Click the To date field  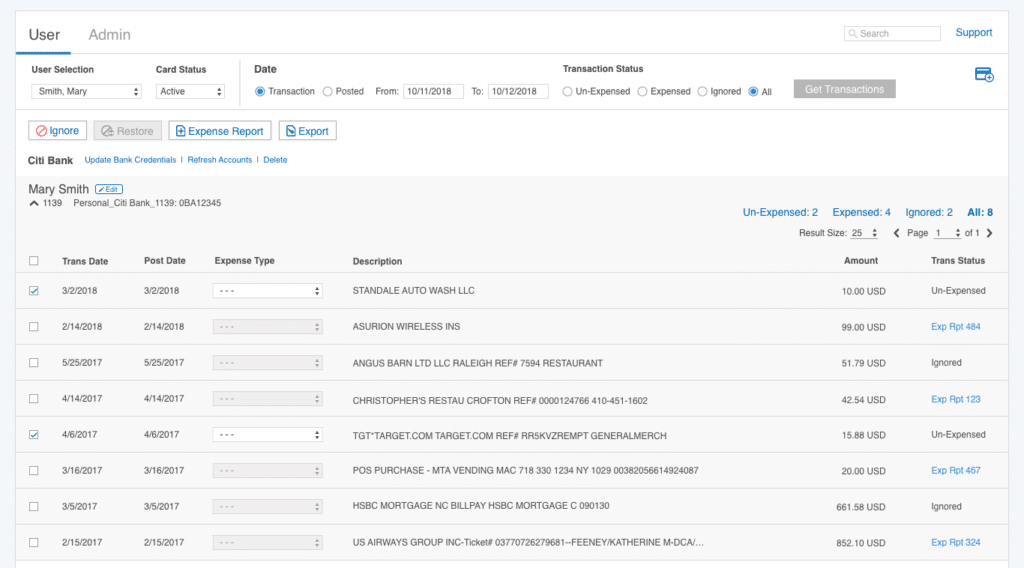tap(518, 91)
